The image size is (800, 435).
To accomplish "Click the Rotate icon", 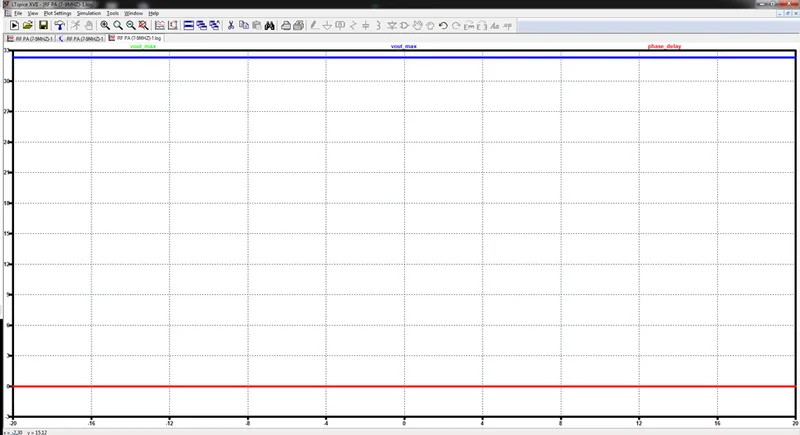I will tap(469, 25).
